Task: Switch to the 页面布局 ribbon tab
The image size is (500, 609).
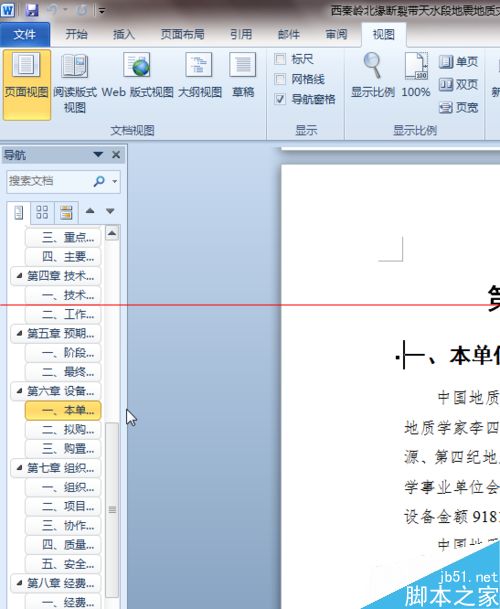Action: 183,35
